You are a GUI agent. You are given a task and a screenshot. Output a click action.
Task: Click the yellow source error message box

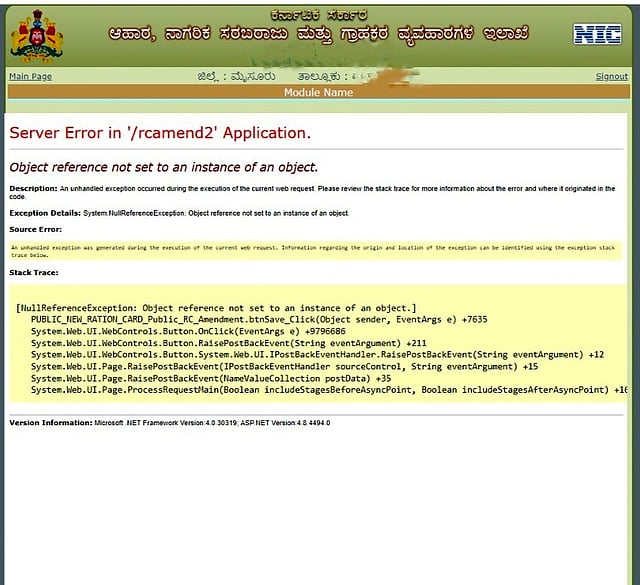[316, 251]
